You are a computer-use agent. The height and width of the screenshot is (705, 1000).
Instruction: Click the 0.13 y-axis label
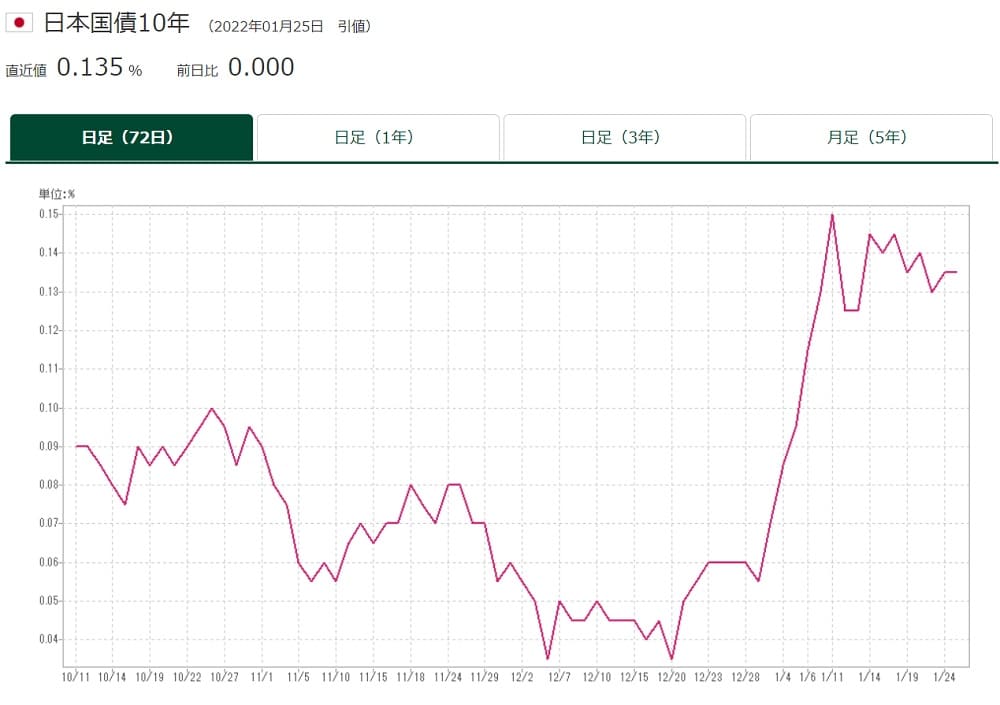point(49,292)
